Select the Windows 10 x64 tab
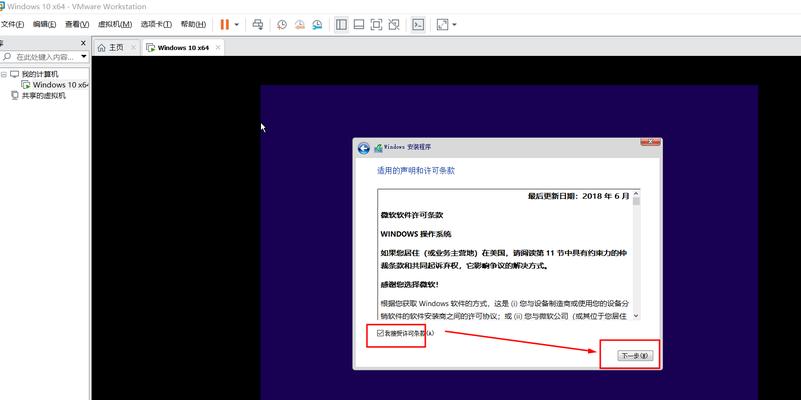The height and width of the screenshot is (400, 801). click(183, 48)
